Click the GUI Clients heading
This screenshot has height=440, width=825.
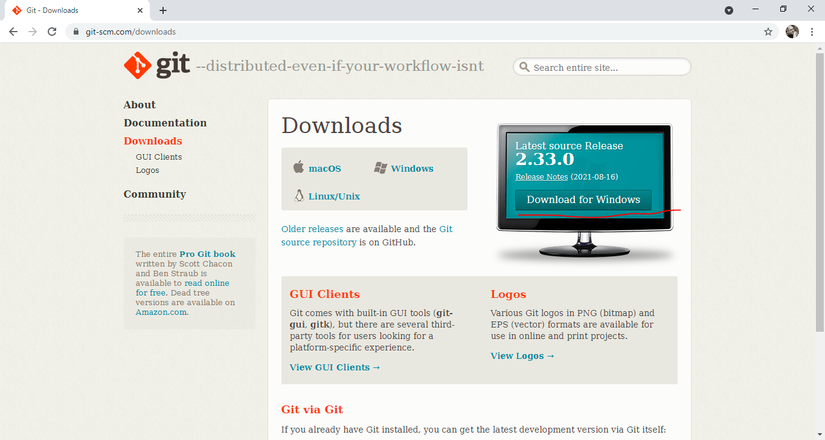[325, 294]
